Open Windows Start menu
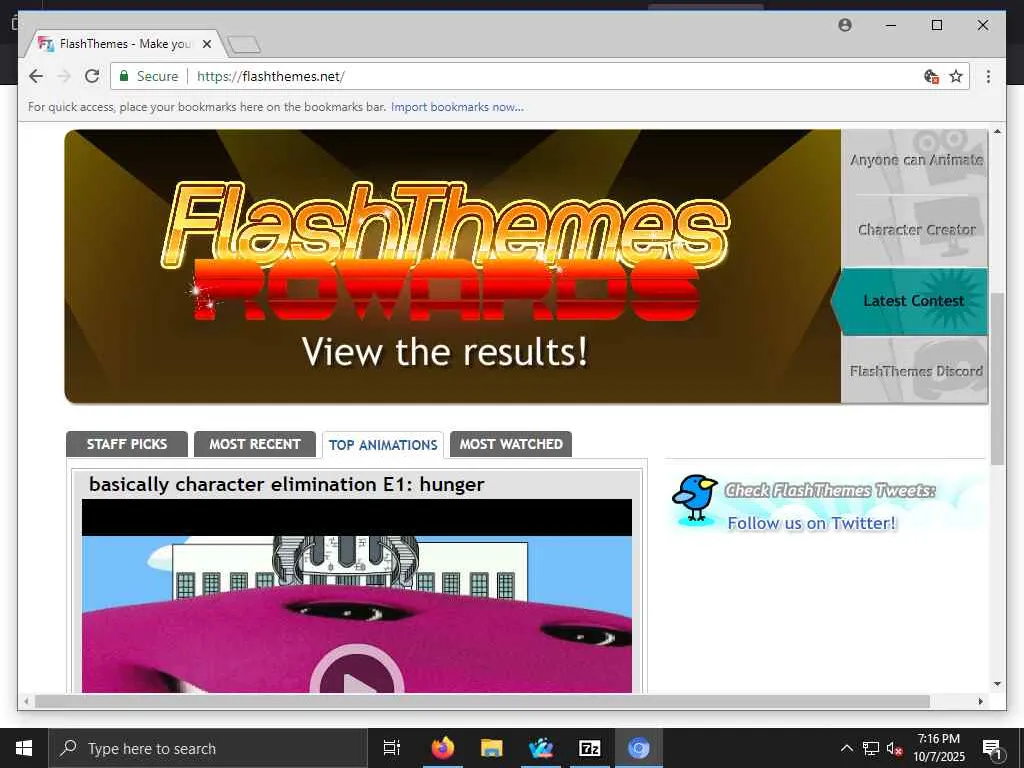 (x=24, y=748)
